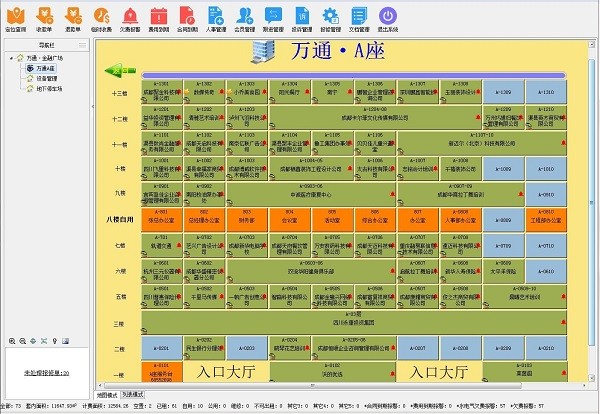Viewport: 600px width, 414px height.
Task: Select vacant room A-0610
Action: click(546, 271)
